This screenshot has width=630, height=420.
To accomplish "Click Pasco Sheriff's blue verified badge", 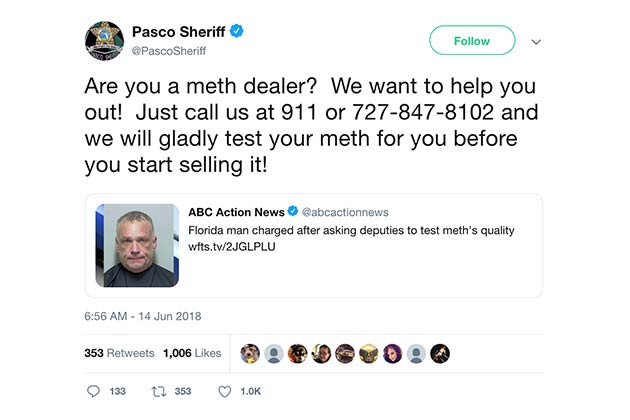I will [237, 32].
